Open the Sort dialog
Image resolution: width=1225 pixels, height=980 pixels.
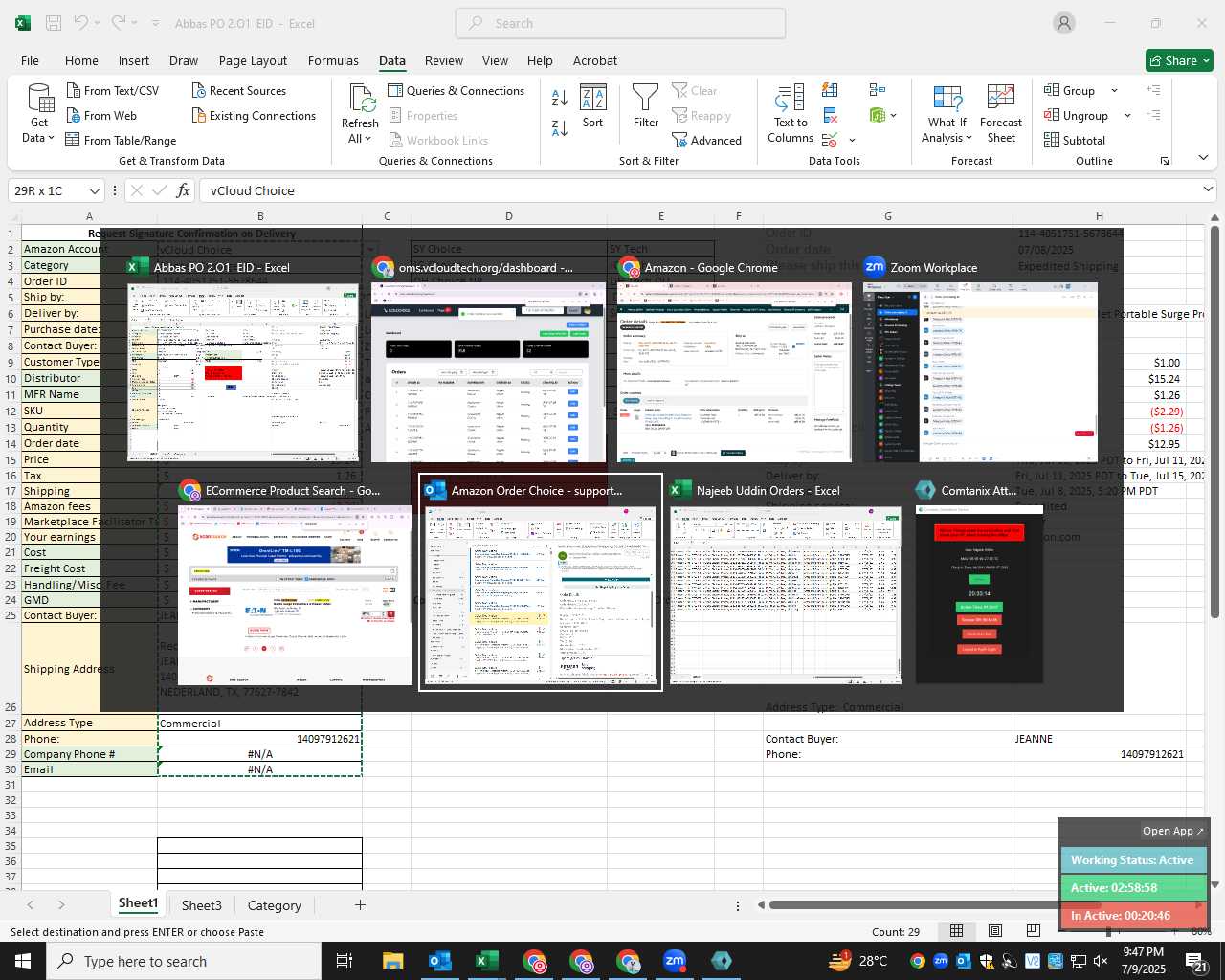[x=593, y=106]
